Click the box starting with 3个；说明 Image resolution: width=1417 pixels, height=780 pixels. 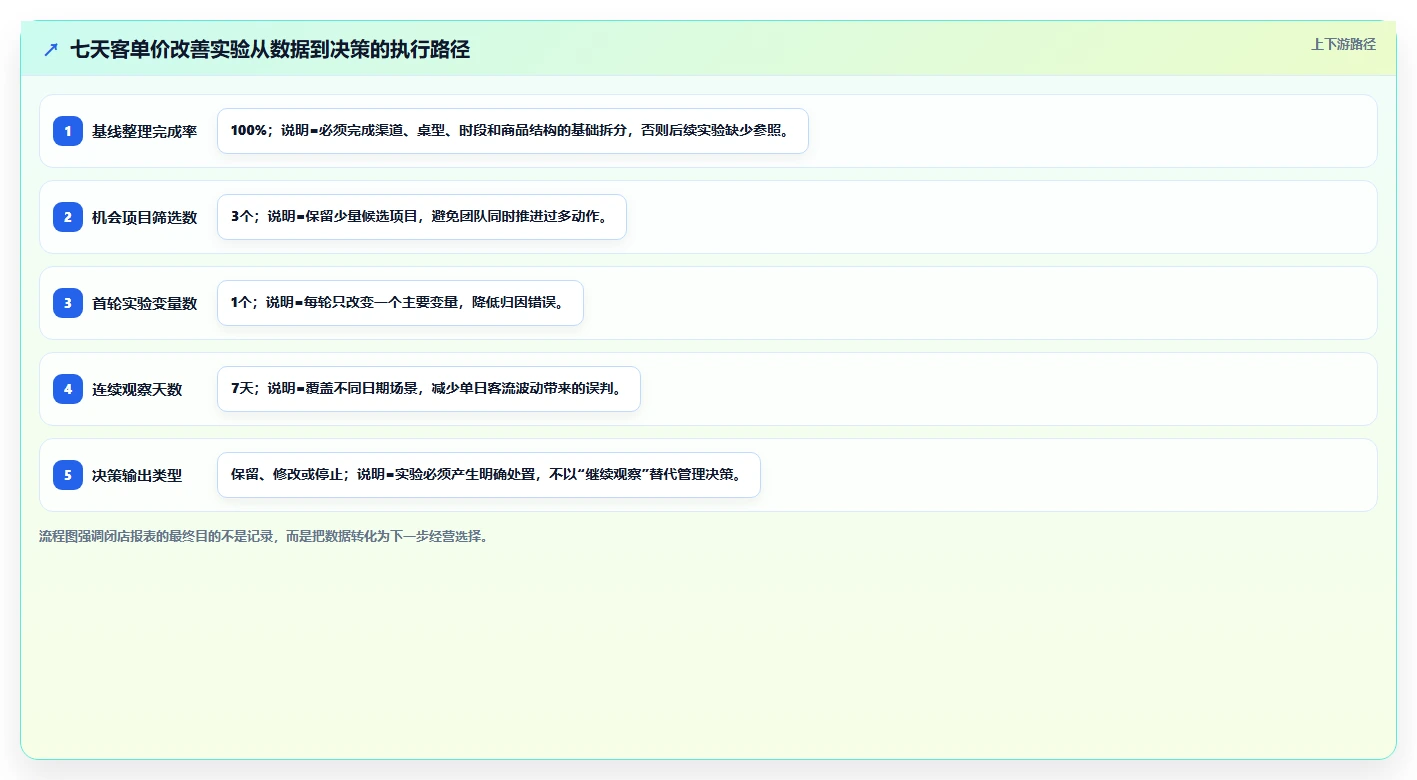(x=421, y=217)
